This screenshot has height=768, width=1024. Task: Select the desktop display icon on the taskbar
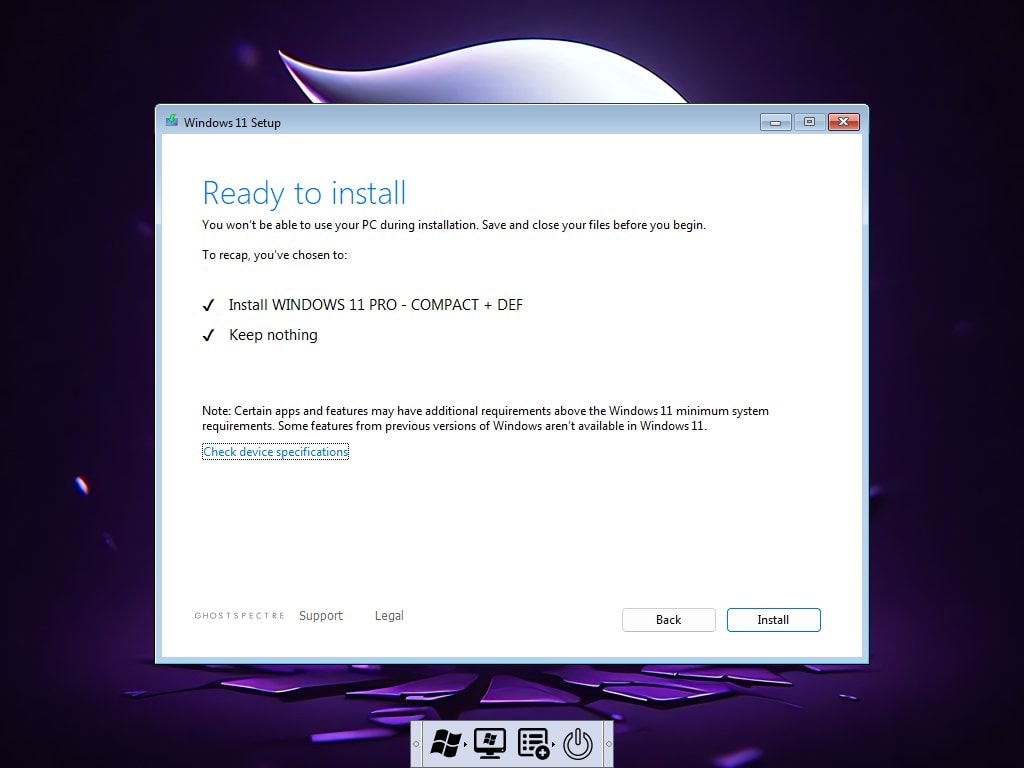[489, 743]
